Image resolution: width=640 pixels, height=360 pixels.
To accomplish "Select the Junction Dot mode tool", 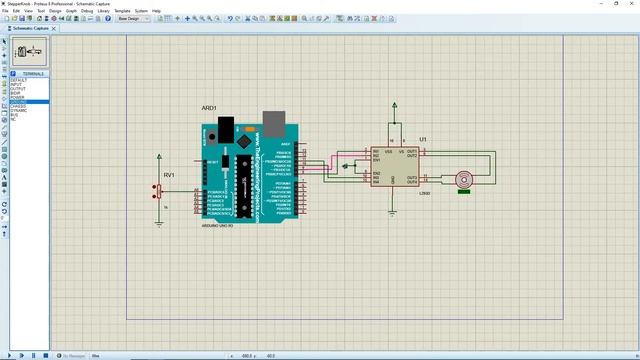I will click(4, 56).
